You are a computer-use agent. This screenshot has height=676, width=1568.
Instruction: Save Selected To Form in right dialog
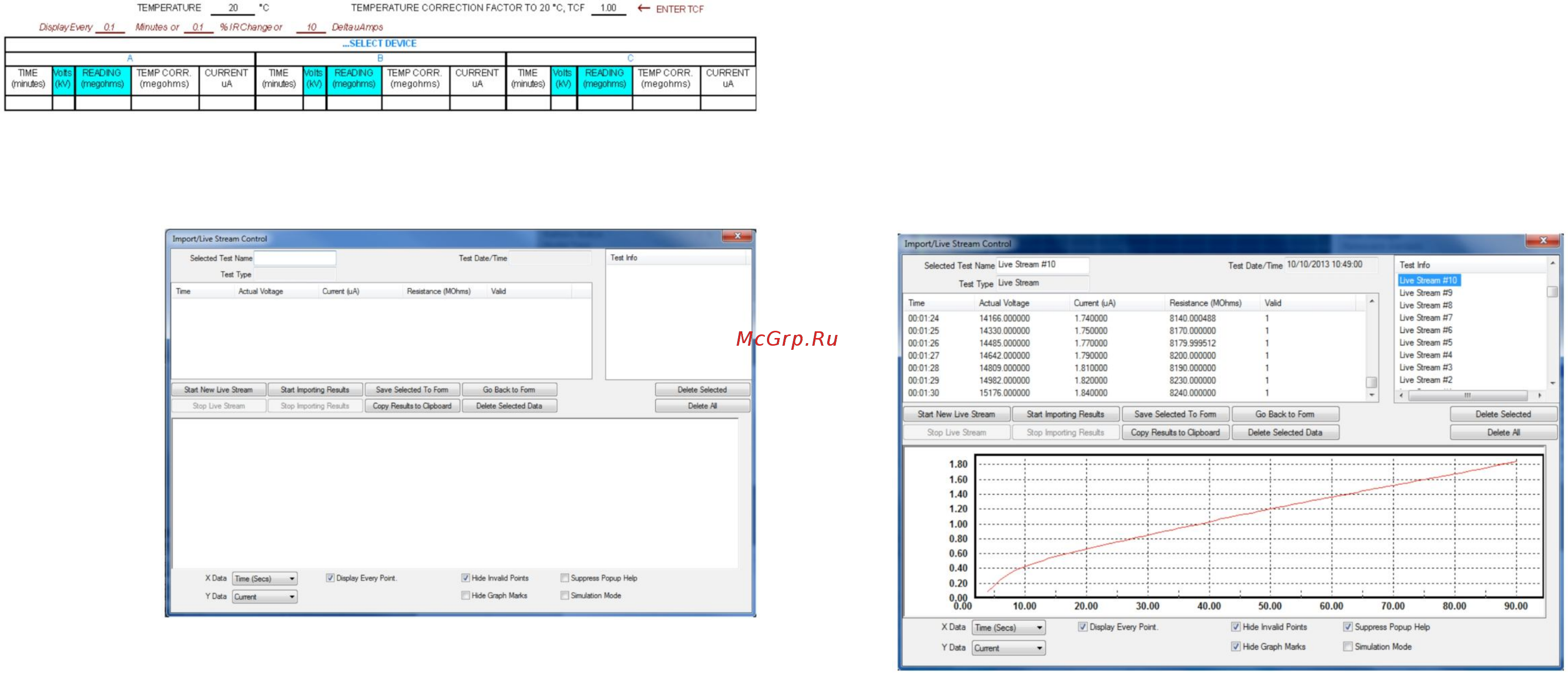tap(1175, 414)
